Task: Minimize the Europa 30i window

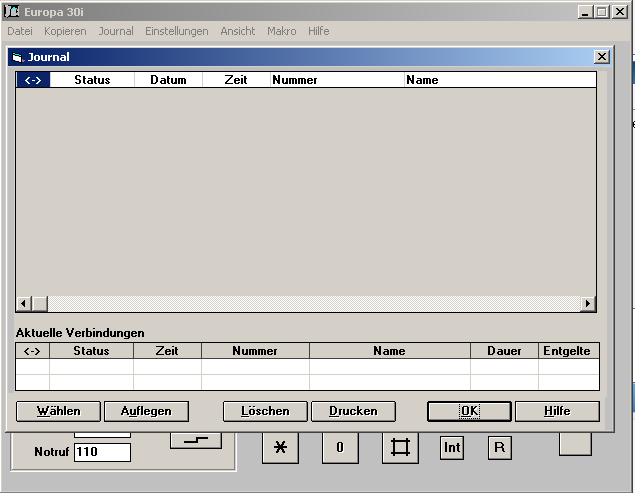Action: [x=585, y=11]
